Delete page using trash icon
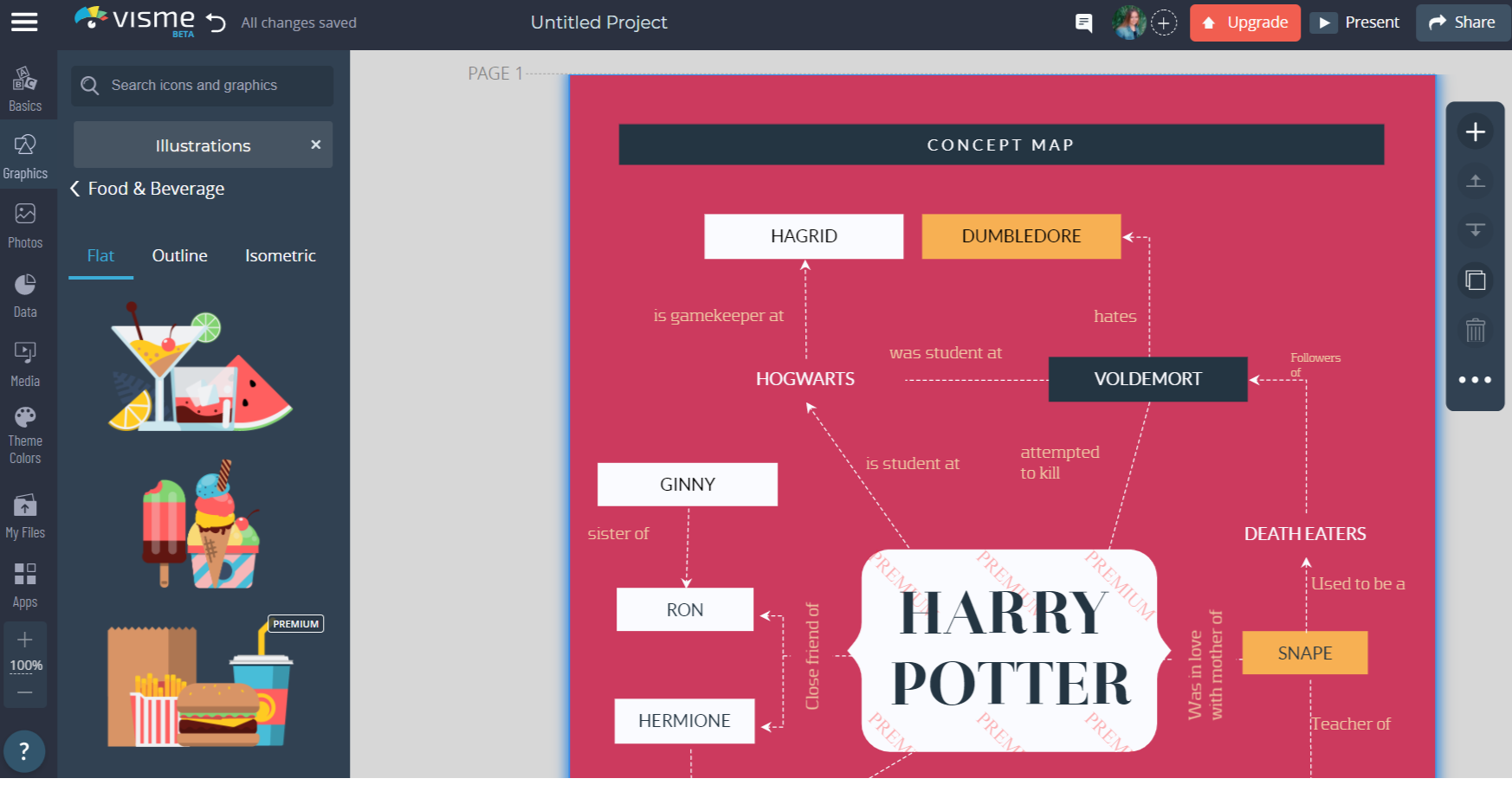 pyautogui.click(x=1476, y=330)
